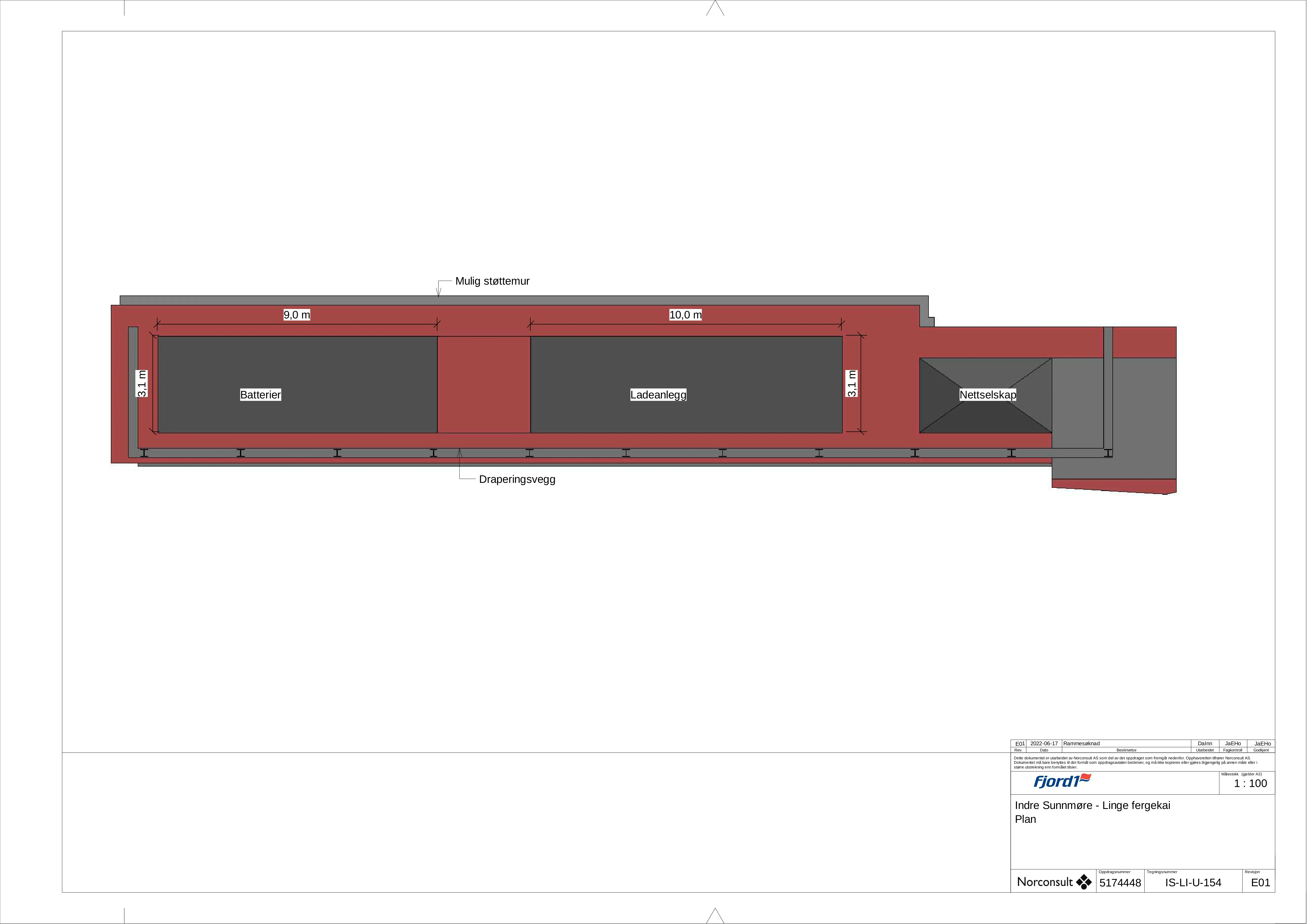Click the 'Tegningsnummer' label
The width and height of the screenshot is (1307, 924).
1162,872
